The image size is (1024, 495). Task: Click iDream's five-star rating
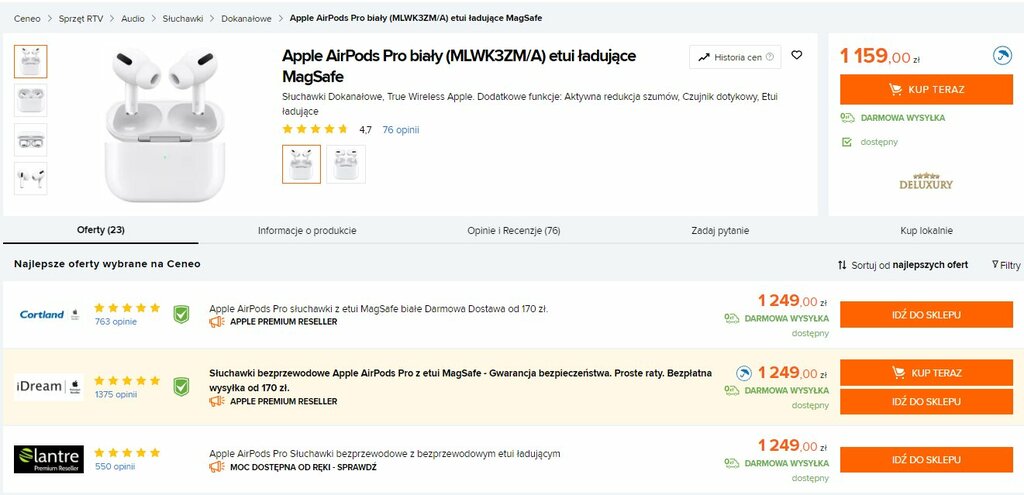point(127,381)
